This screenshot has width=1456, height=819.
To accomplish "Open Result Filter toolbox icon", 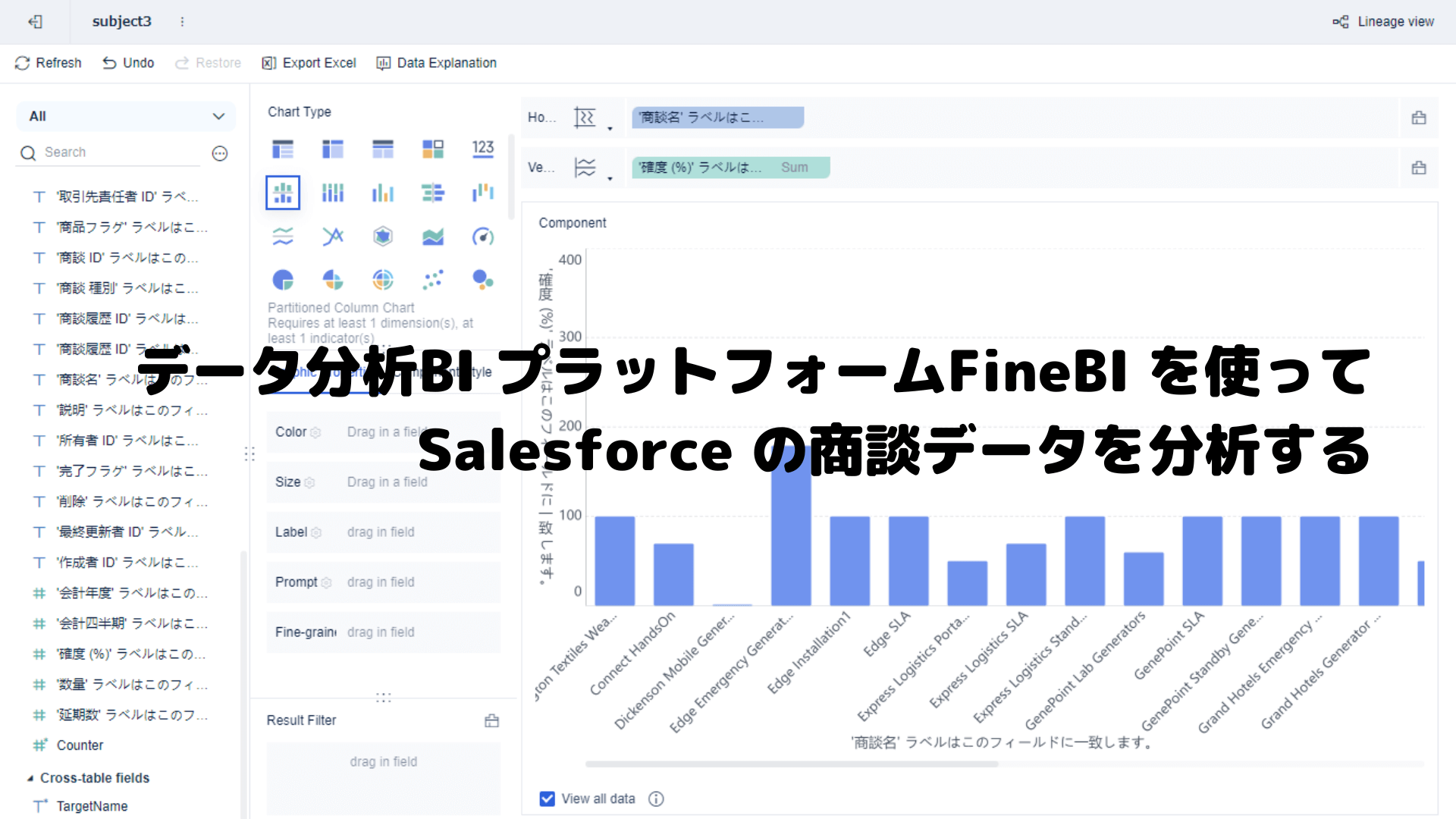I will pos(491,720).
